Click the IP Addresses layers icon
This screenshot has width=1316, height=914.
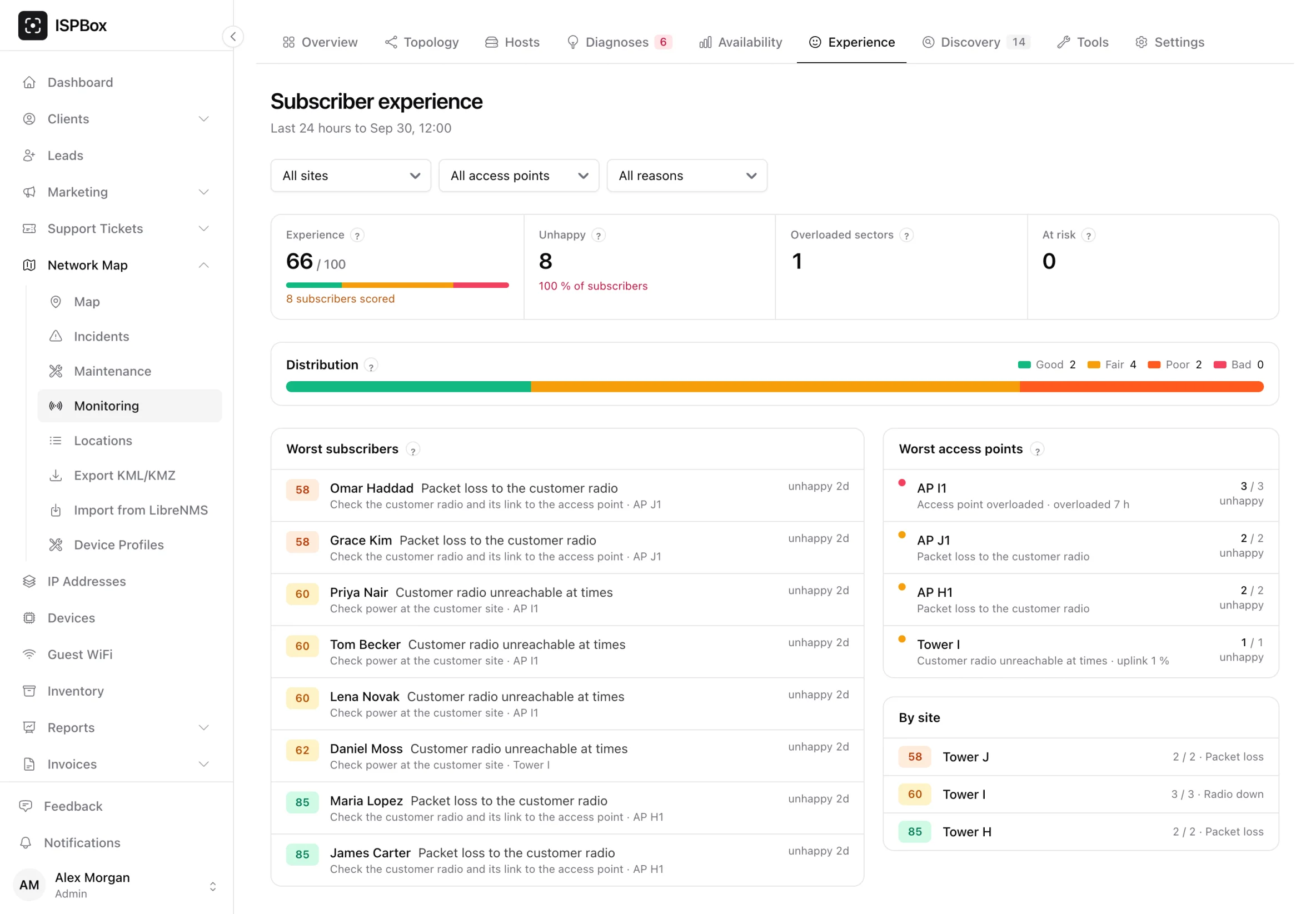29,582
